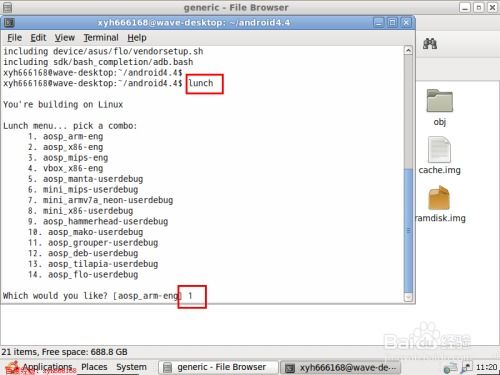The width and height of the screenshot is (500, 375).
Task: Click the 11:20 clock in panel
Action: [486, 367]
